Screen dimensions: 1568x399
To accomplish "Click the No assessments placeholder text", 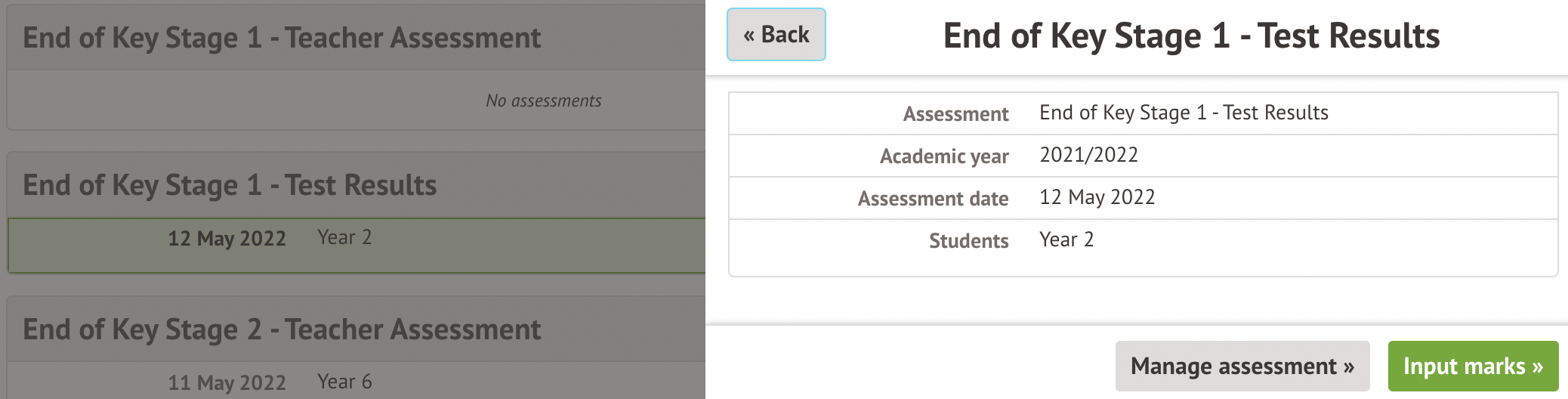I will [x=543, y=101].
